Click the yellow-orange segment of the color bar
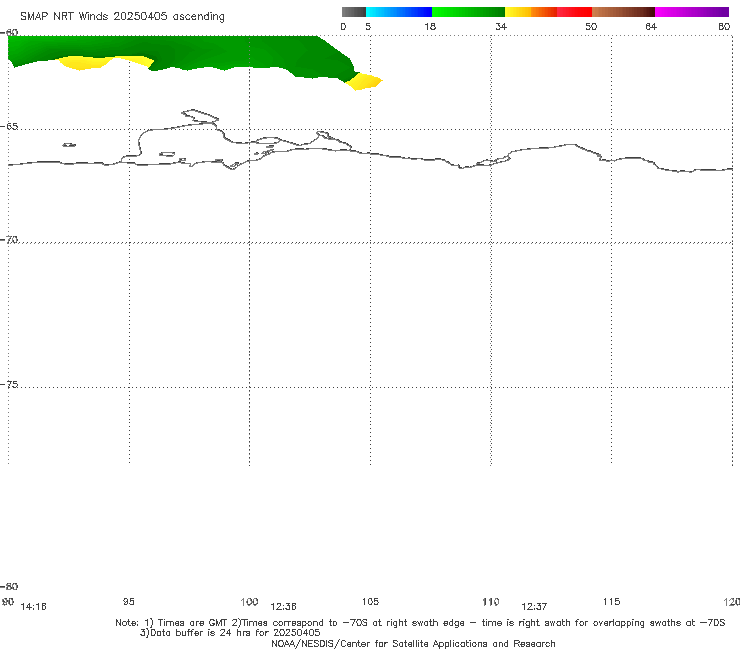This screenshot has width=740, height=650. [x=531, y=12]
